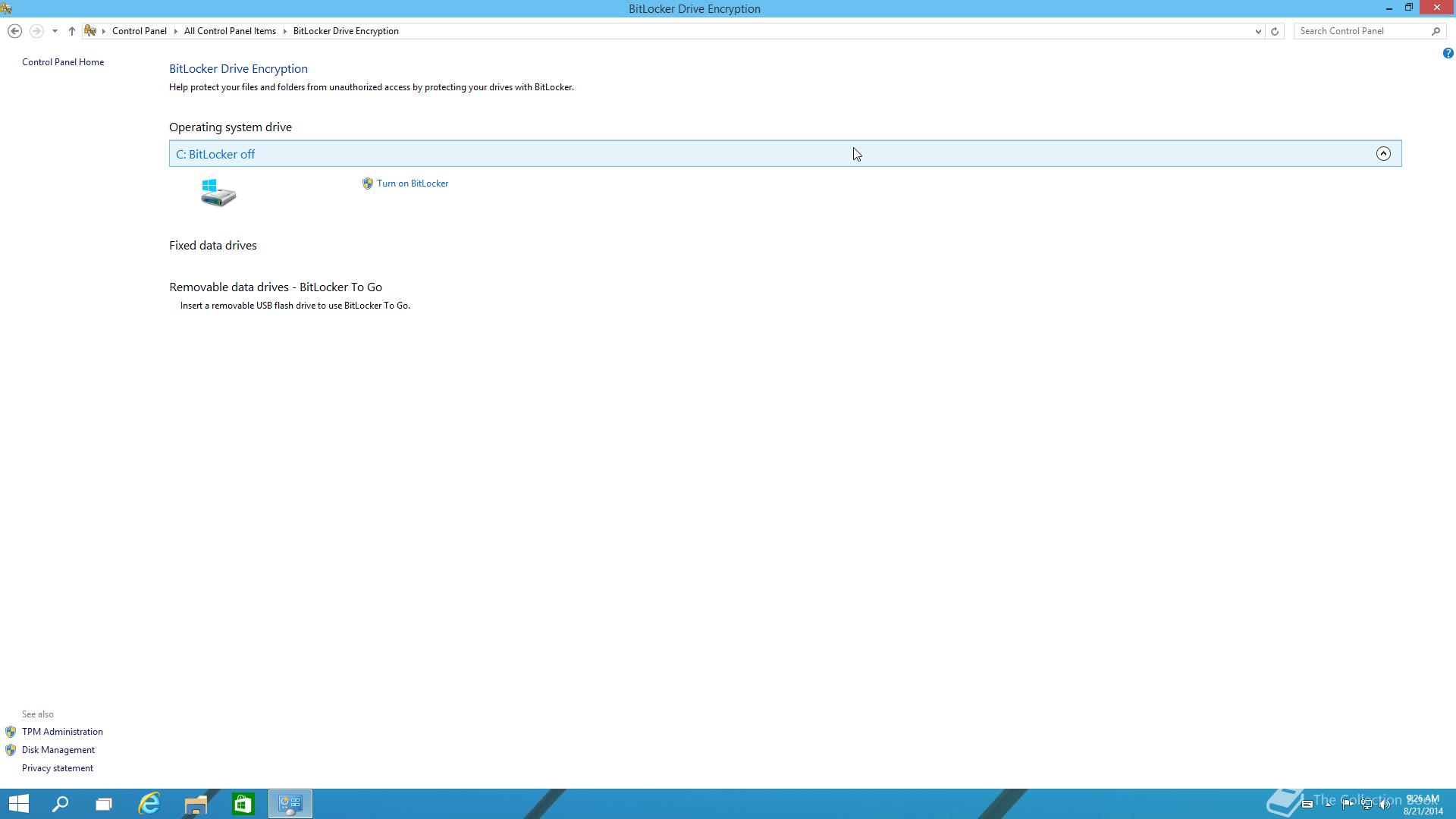Open Control Panel Home
This screenshot has height=819, width=1456.
click(63, 62)
